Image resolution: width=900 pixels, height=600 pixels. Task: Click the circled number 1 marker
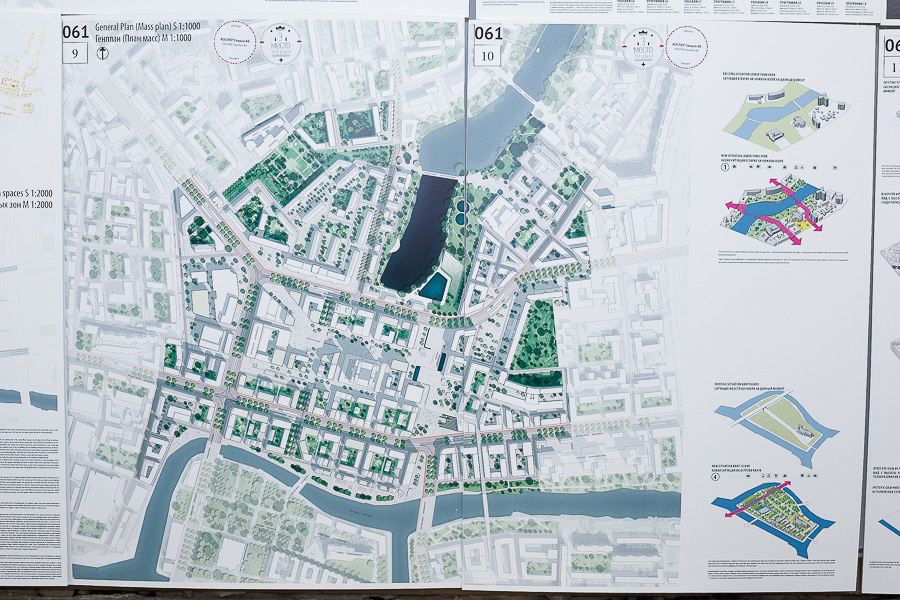[x=727, y=168]
